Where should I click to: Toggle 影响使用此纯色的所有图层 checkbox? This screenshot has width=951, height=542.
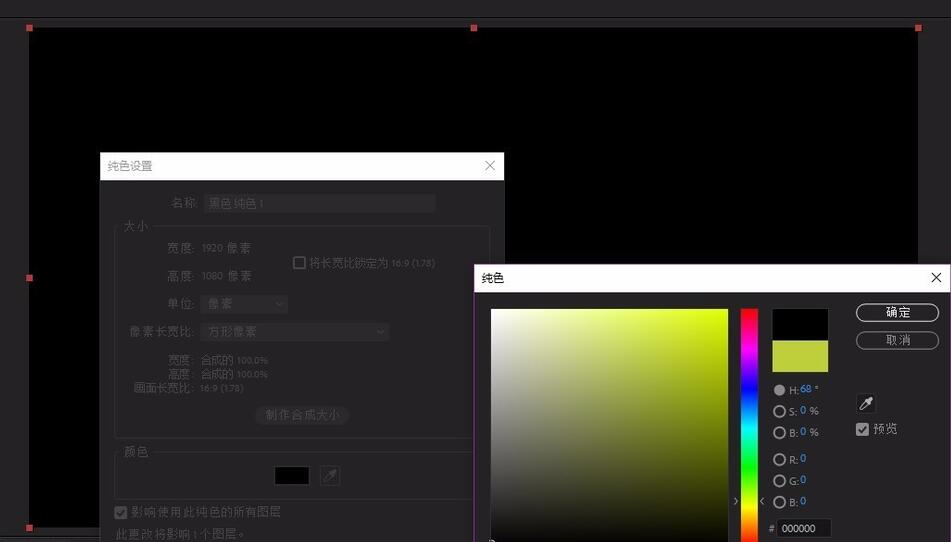click(121, 512)
